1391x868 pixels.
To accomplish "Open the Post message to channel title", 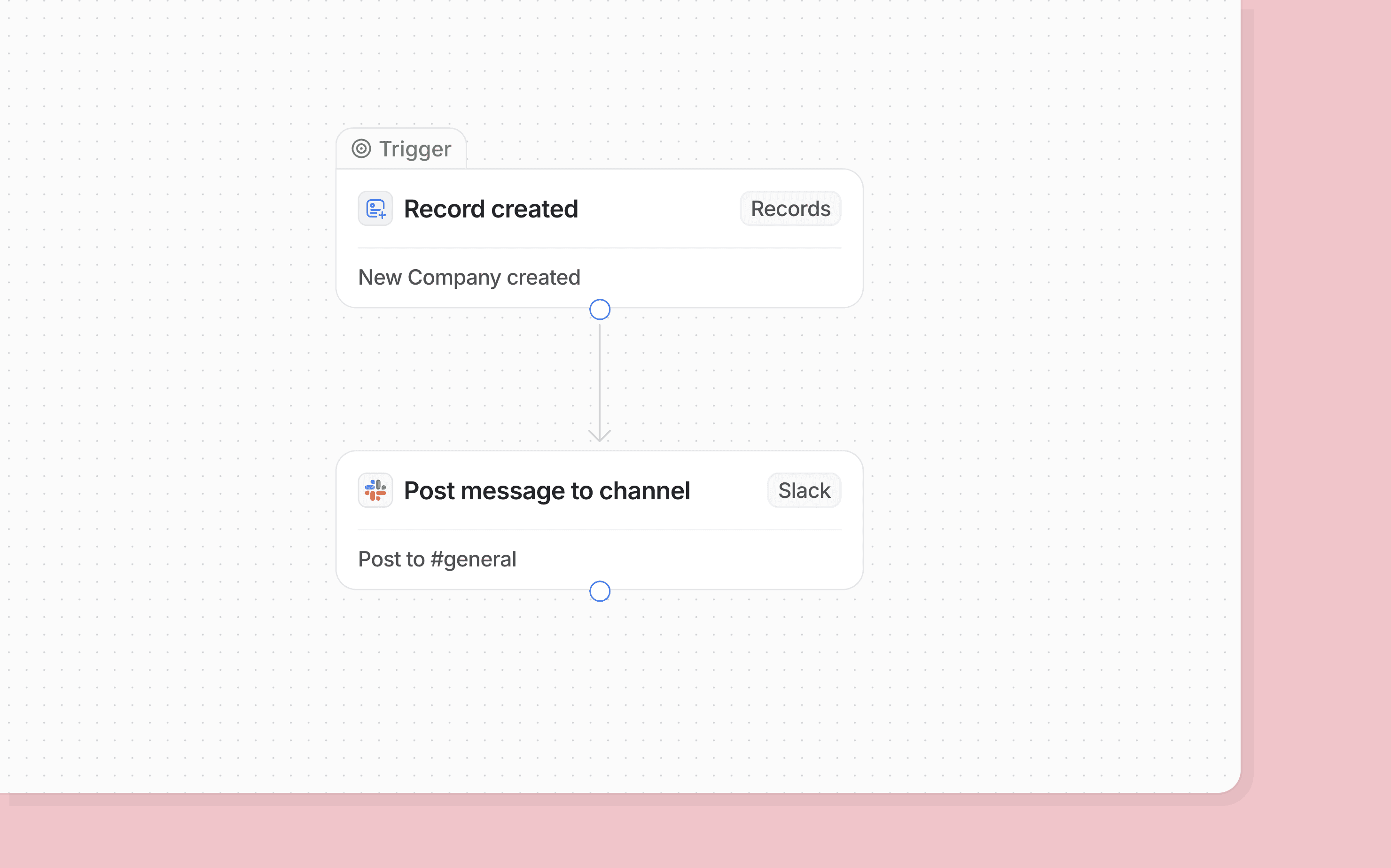I will click(x=546, y=491).
